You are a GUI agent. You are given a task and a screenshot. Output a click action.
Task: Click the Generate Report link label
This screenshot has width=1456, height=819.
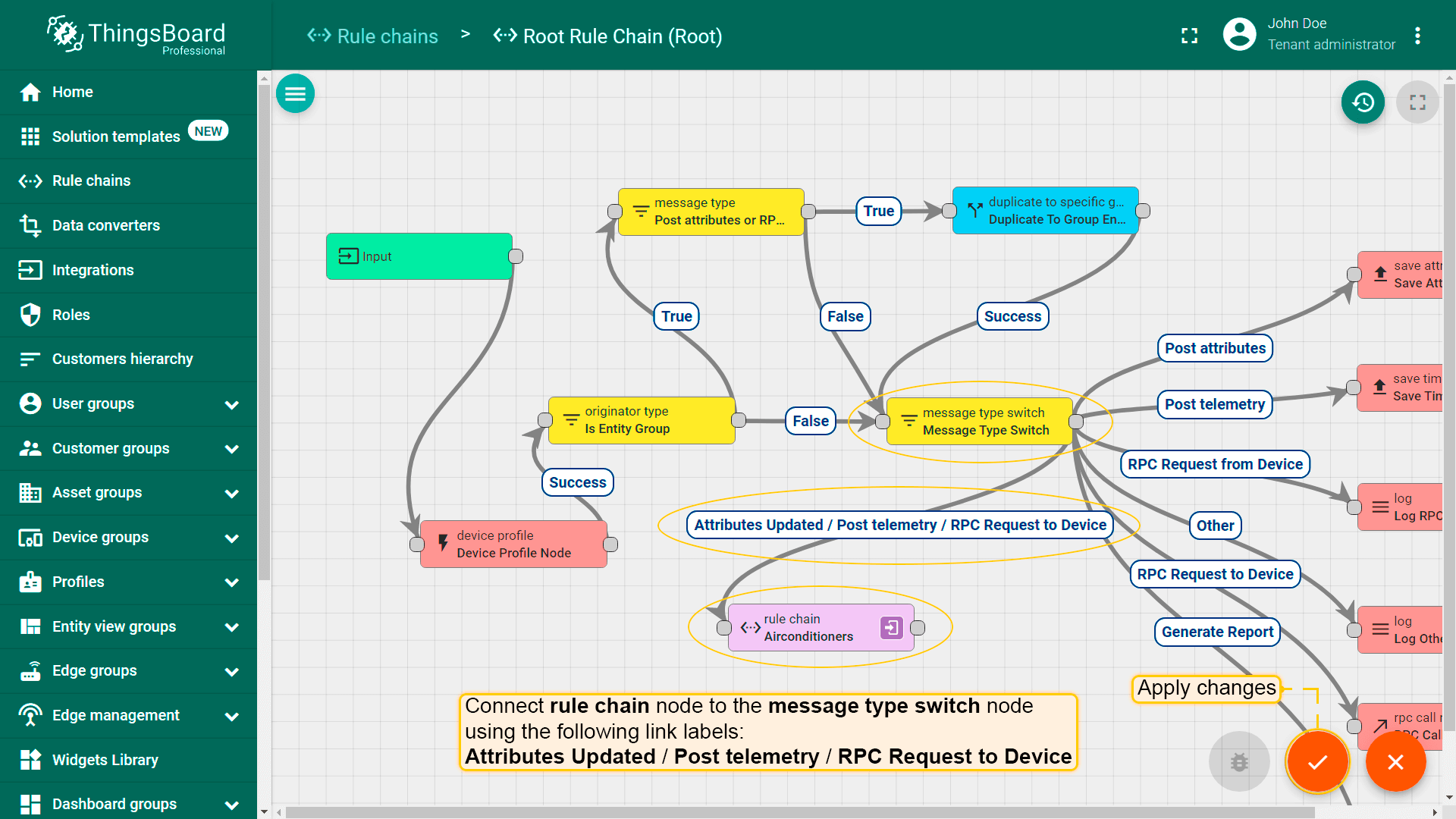(1217, 632)
